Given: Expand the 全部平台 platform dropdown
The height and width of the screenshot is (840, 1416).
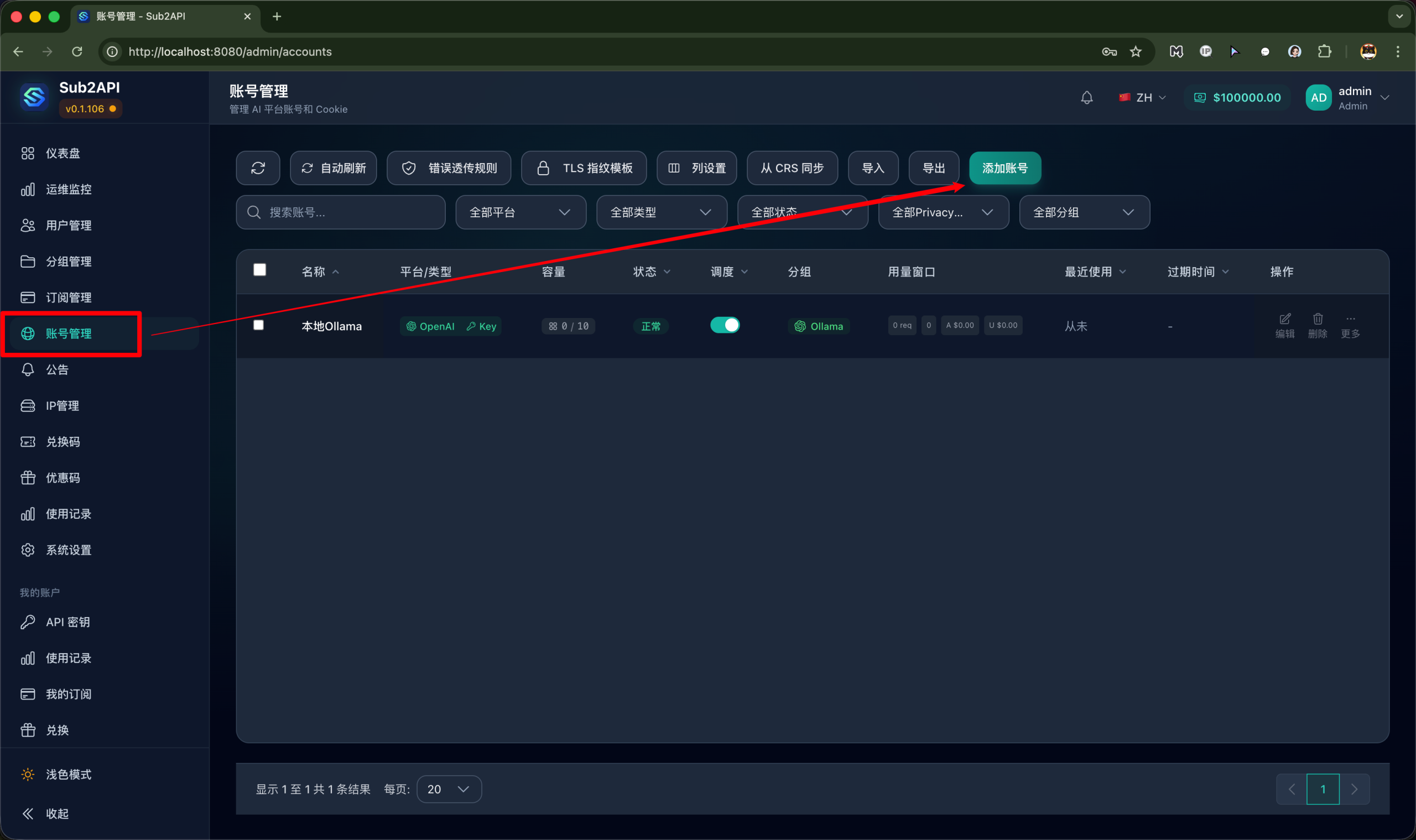Looking at the screenshot, I should (520, 212).
